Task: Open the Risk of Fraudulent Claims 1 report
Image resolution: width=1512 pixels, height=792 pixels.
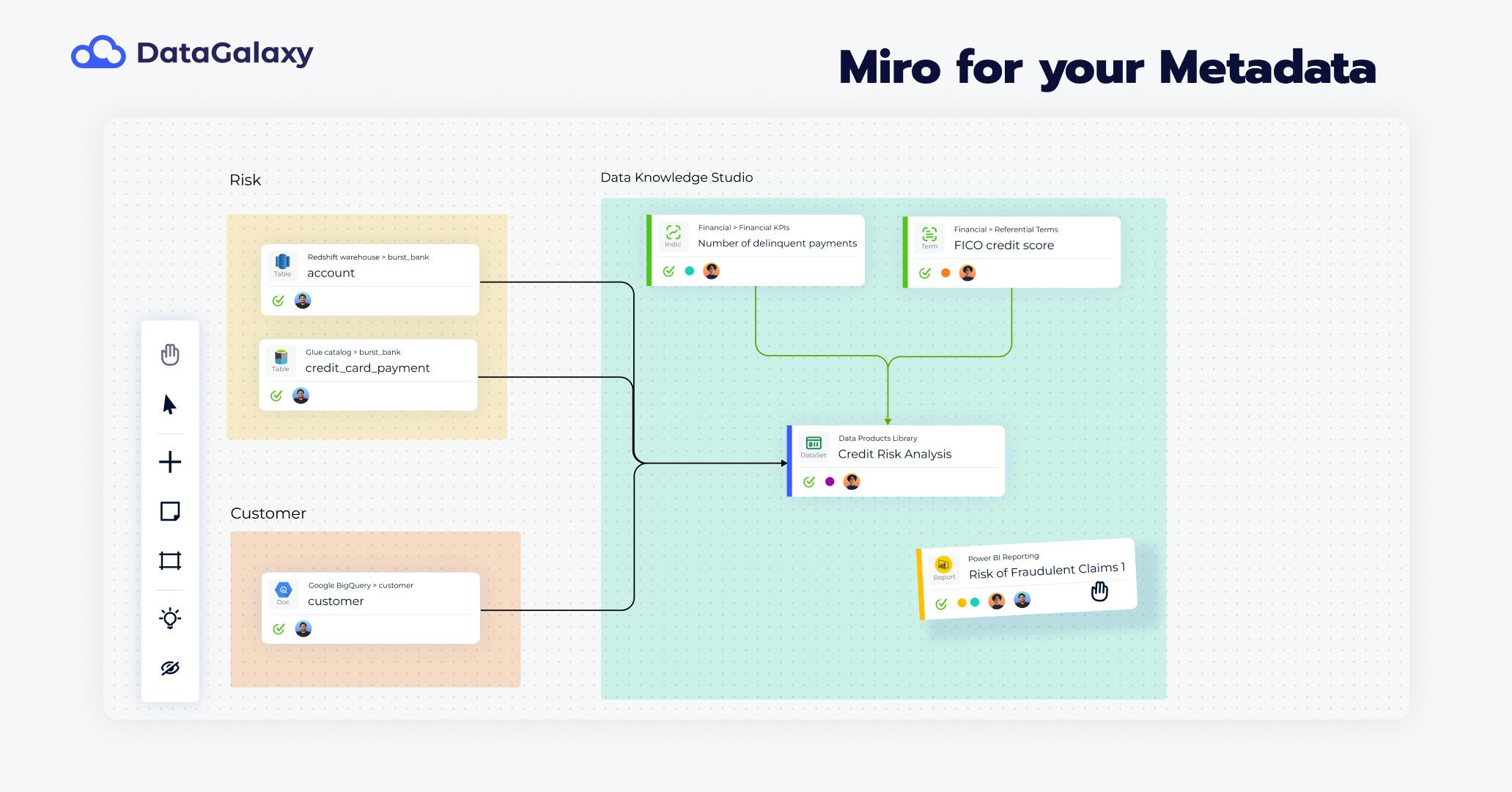Action: 1047,571
